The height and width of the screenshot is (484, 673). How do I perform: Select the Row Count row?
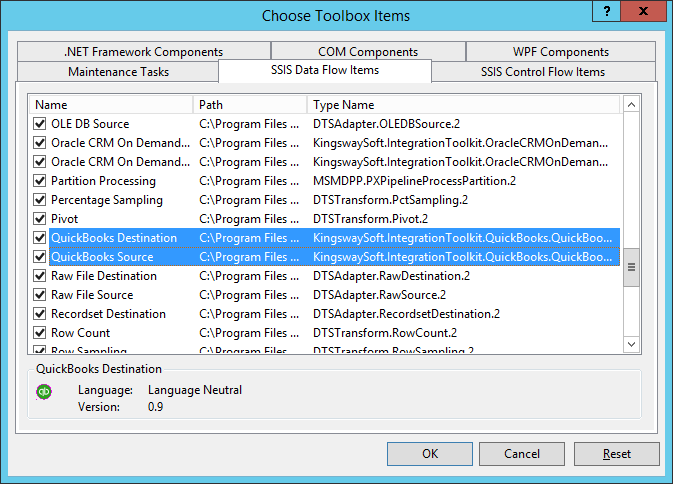click(324, 333)
